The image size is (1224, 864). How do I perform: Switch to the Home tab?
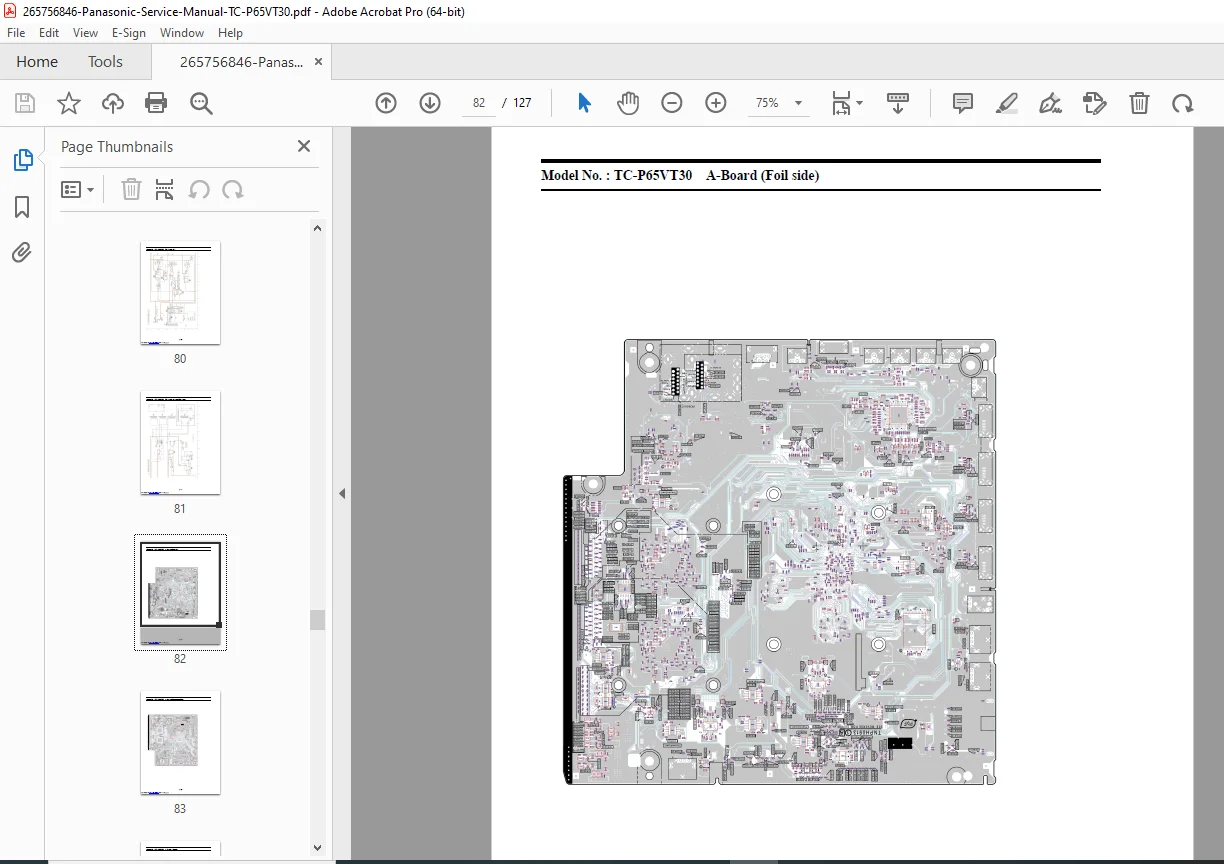(37, 62)
